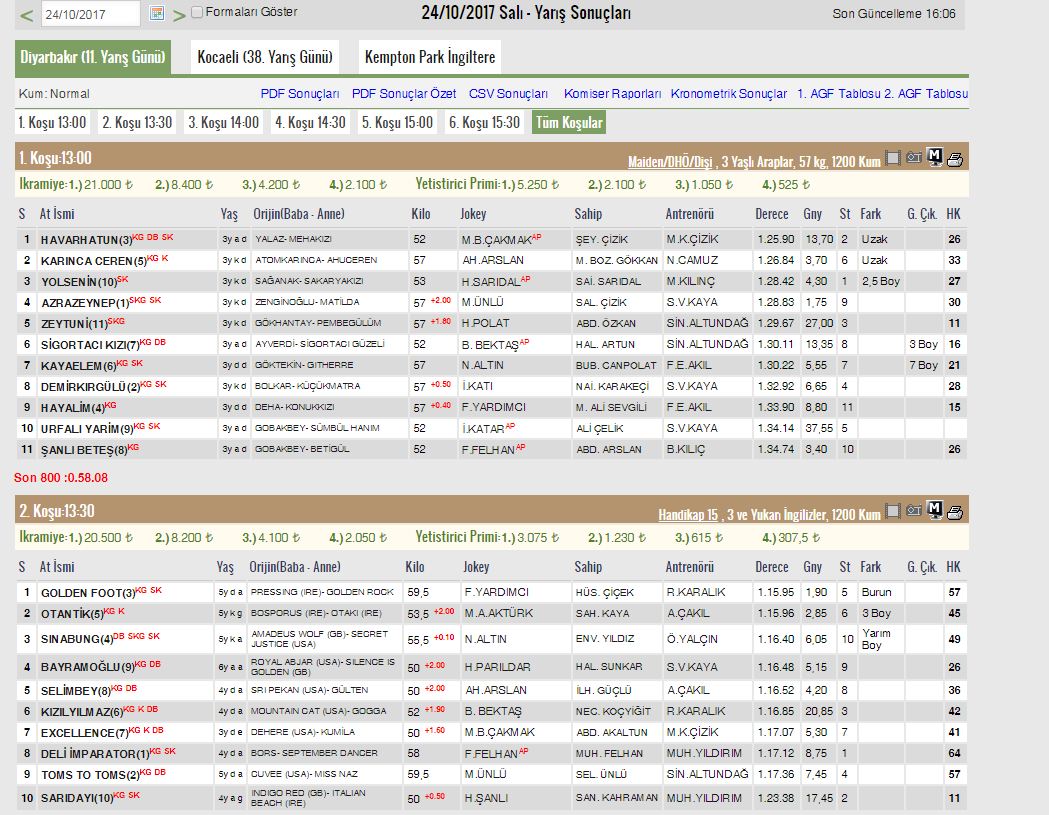Click photo finish camera icon for 1. Koşu
This screenshot has height=815, width=1049.
(x=914, y=157)
